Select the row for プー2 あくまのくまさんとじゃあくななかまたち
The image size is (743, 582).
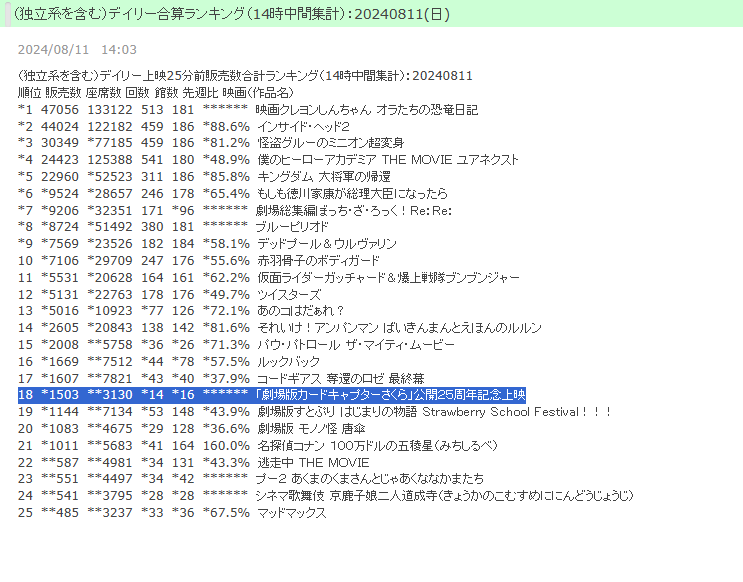[x=251, y=478]
